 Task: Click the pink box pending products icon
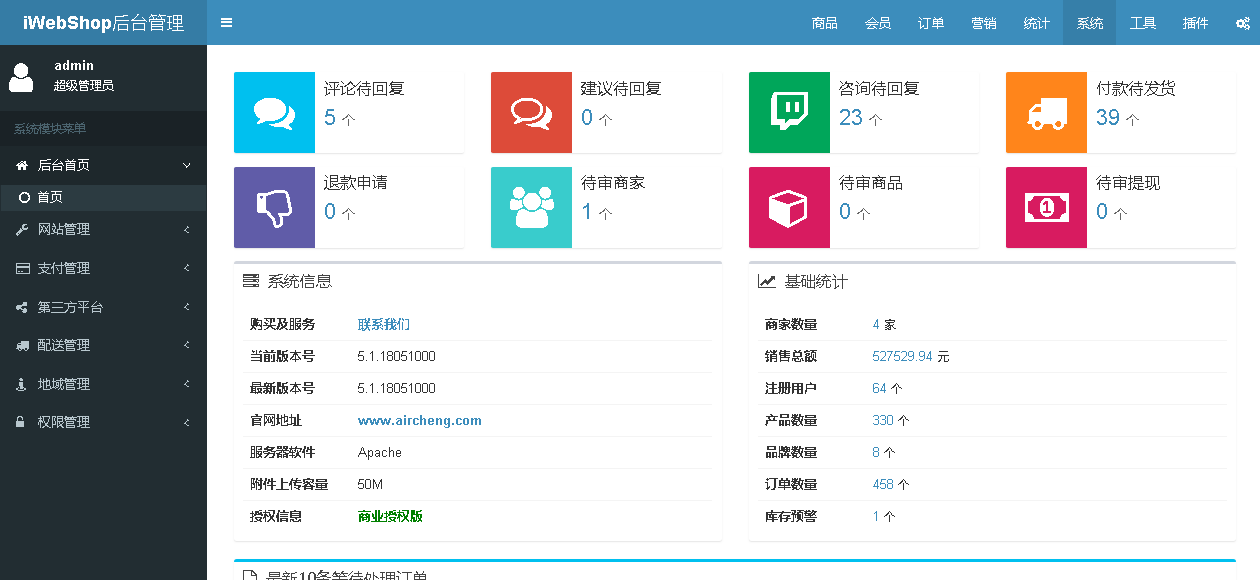coord(789,208)
